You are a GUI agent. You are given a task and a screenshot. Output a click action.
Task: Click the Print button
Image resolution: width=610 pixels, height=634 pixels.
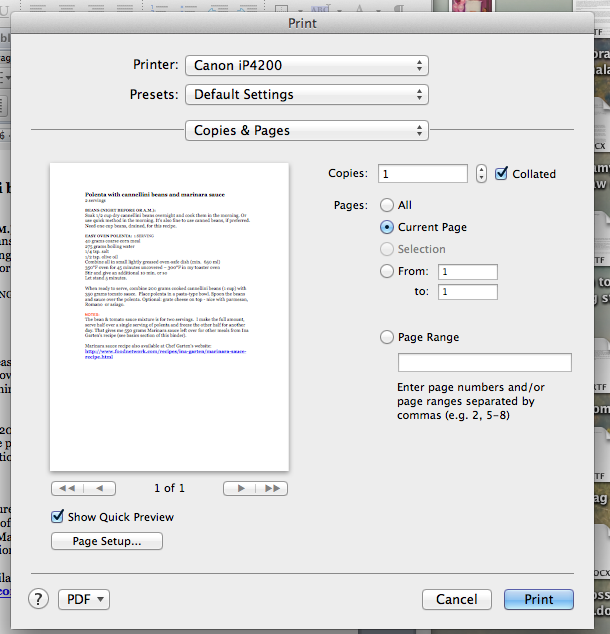click(x=538, y=599)
